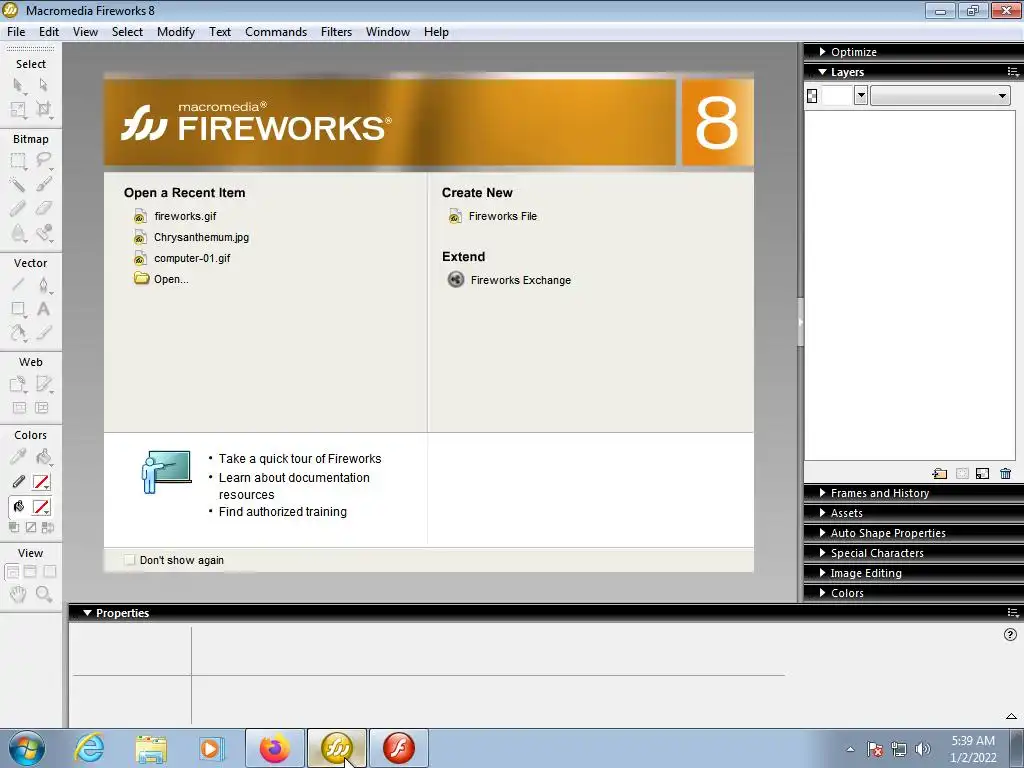The image size is (1024, 768).
Task: Choose the Crop tool
Action: point(43,109)
